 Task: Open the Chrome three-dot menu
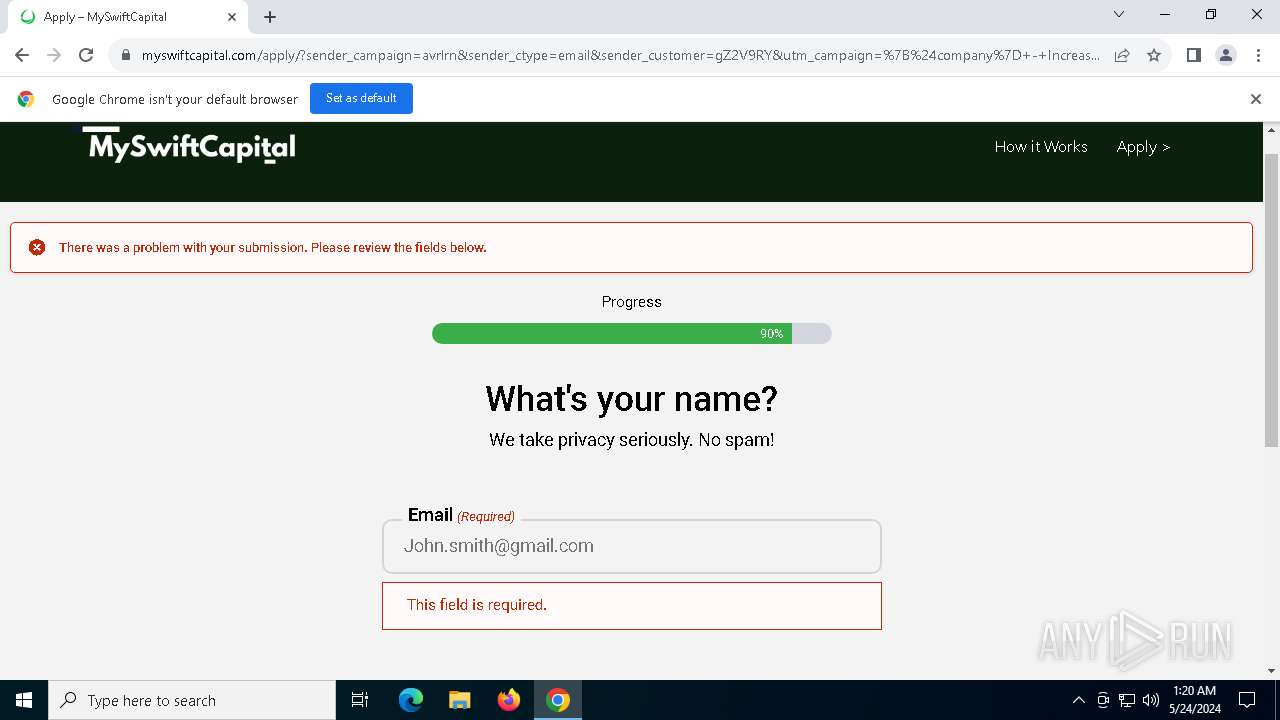(1258, 56)
